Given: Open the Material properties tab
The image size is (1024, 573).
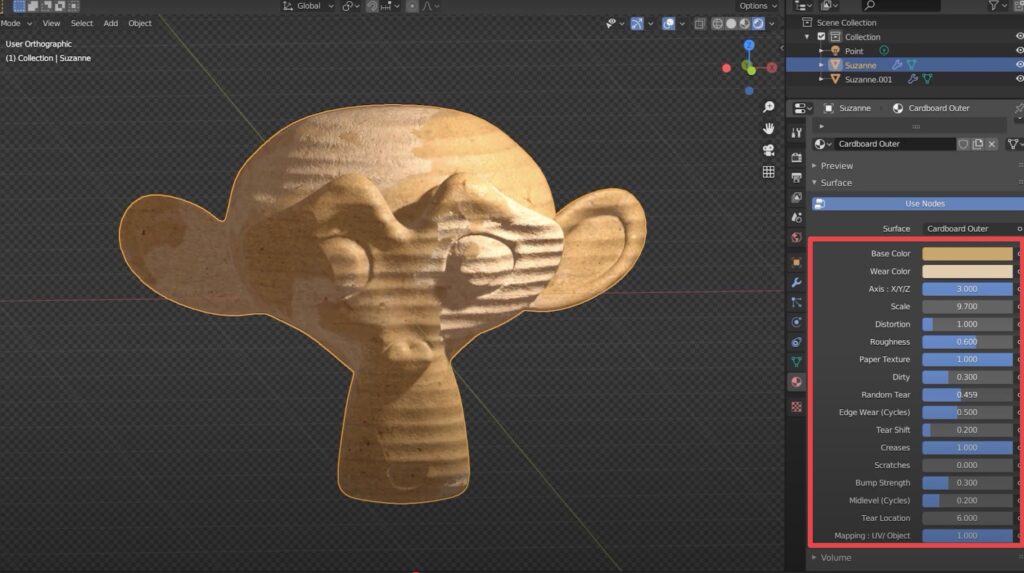Looking at the screenshot, I should [797, 382].
